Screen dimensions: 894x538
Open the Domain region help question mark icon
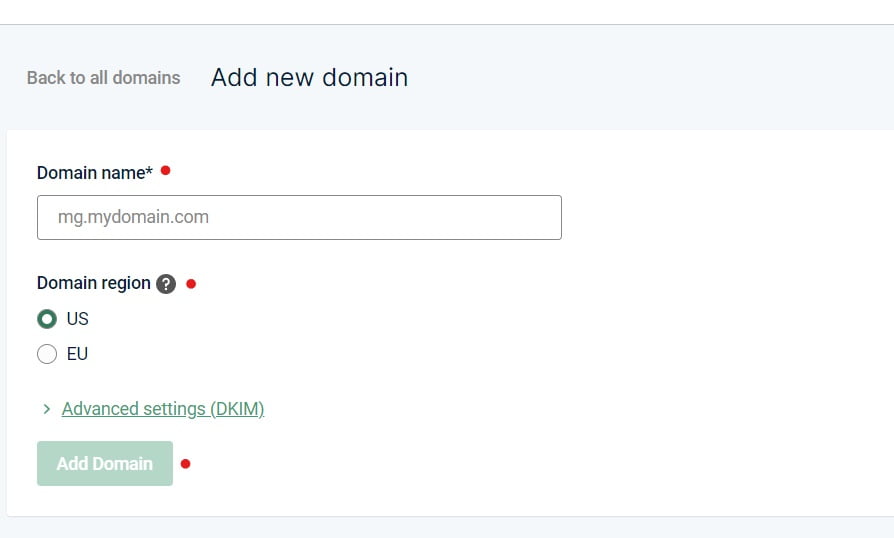coord(166,284)
